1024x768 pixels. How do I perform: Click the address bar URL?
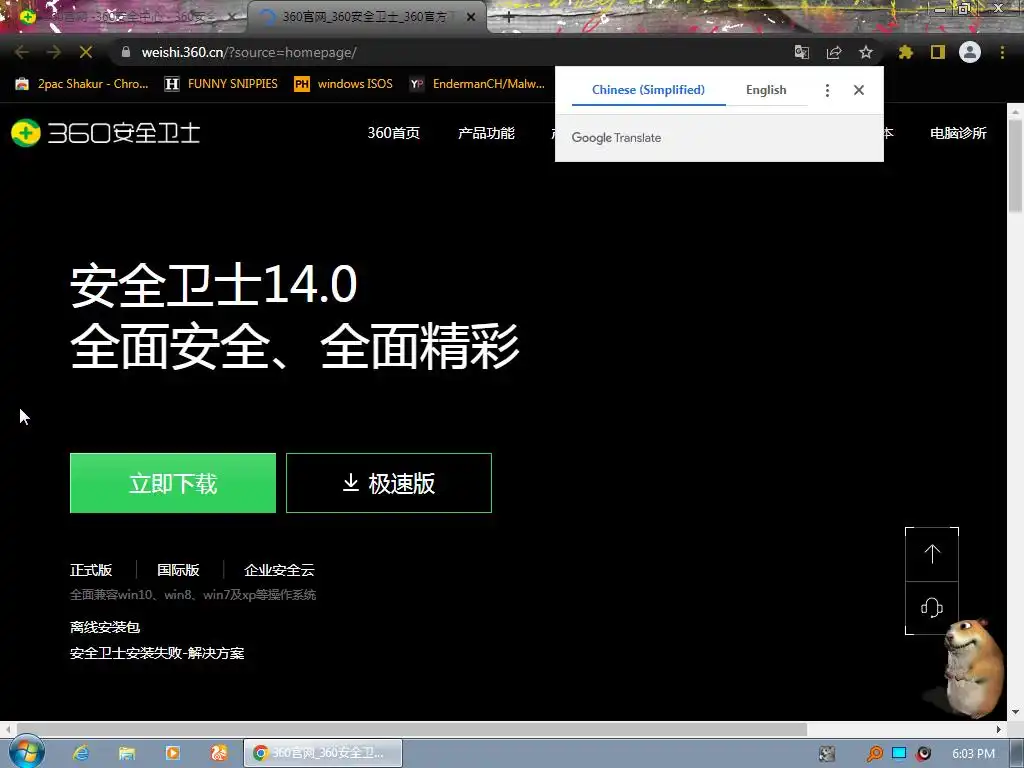pyautogui.click(x=249, y=52)
